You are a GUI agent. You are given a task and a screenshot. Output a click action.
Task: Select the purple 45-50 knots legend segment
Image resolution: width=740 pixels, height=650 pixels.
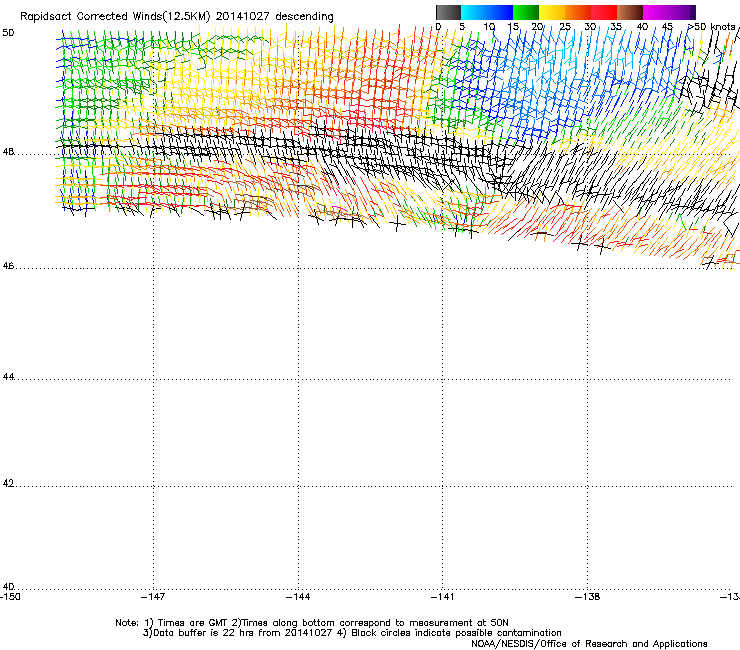[682, 12]
